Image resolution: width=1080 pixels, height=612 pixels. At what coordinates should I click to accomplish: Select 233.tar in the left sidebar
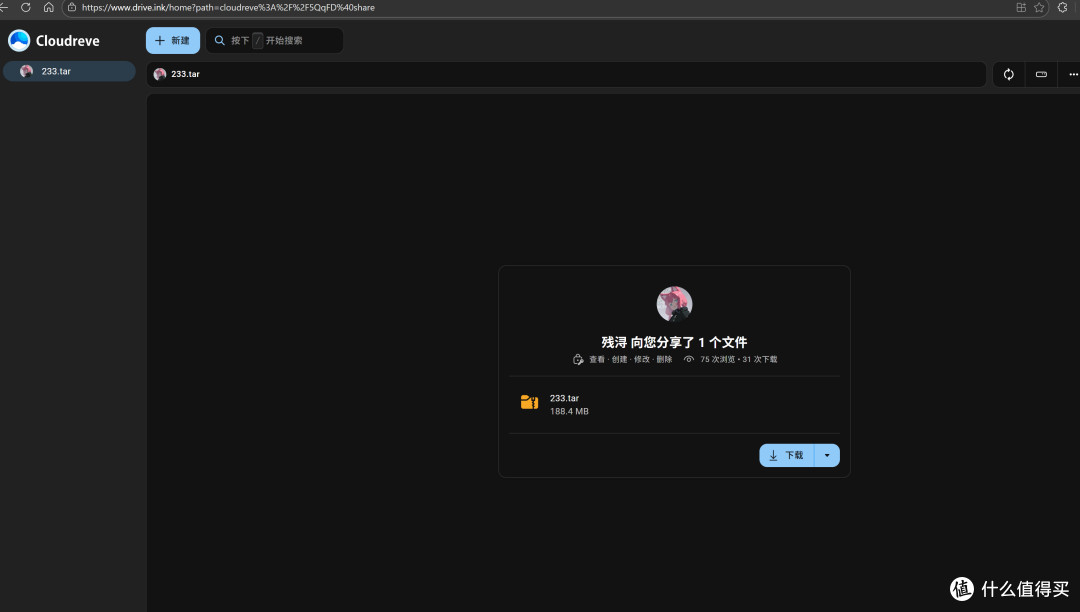[69, 71]
